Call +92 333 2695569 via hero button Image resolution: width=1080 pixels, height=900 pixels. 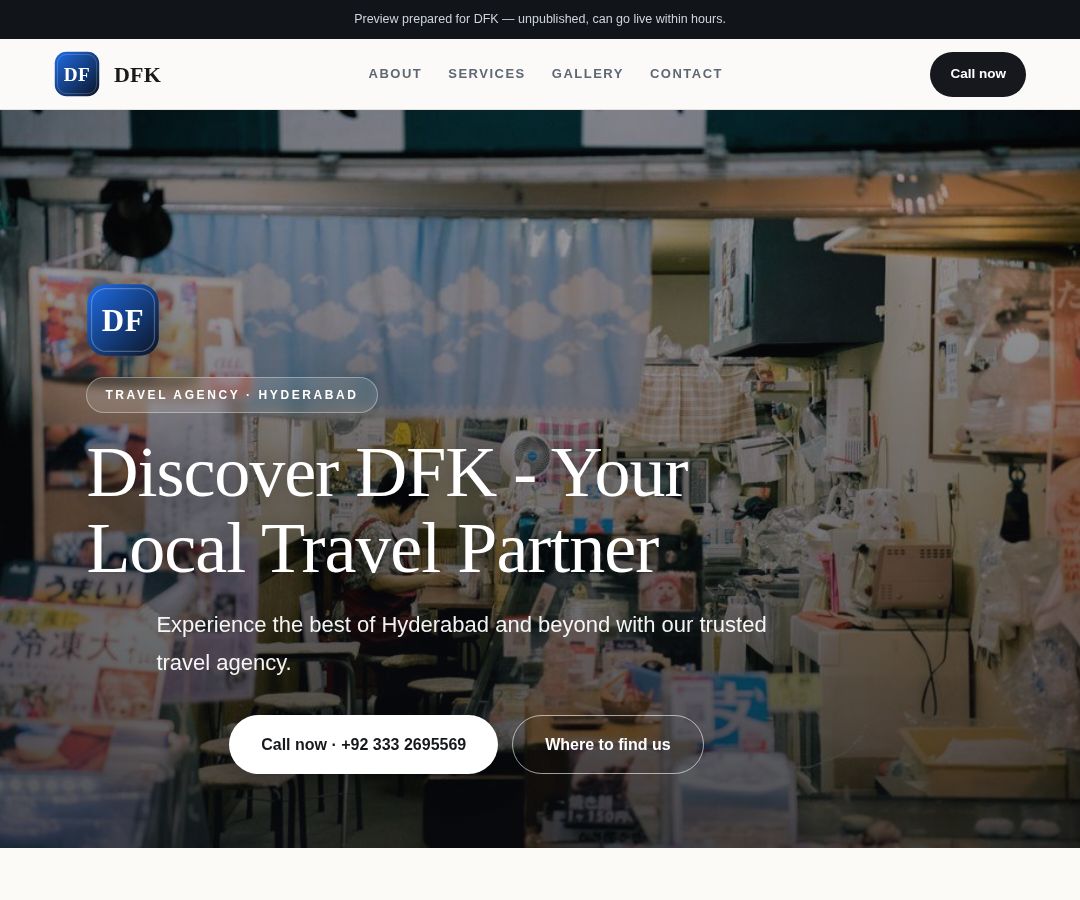pos(363,744)
